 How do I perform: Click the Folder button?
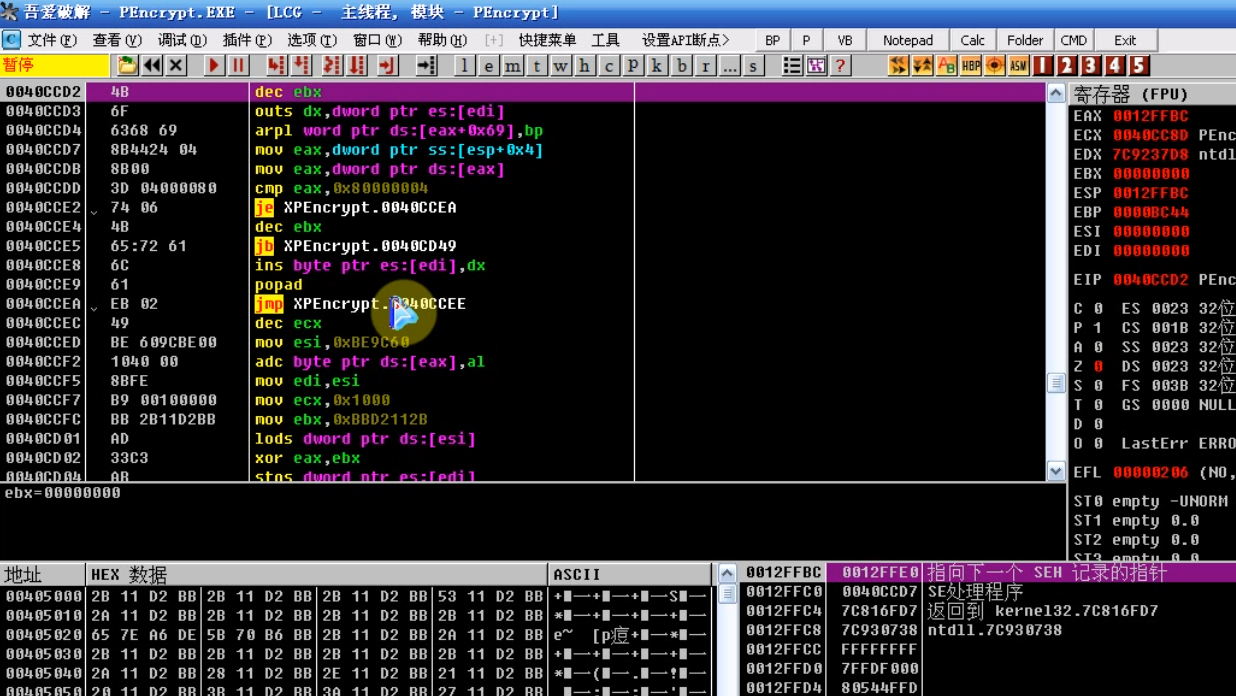point(1025,40)
